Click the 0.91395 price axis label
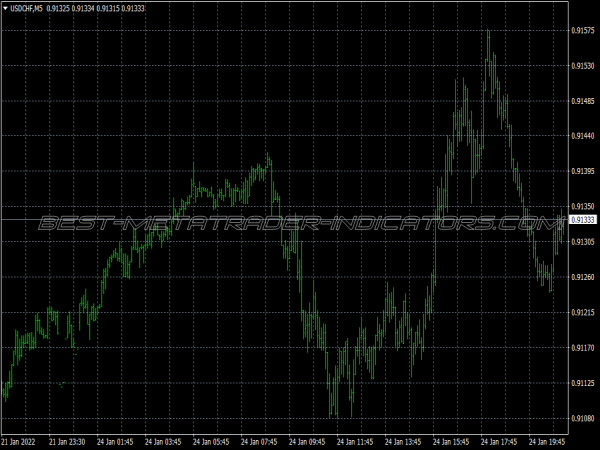The width and height of the screenshot is (600, 450). (x=582, y=172)
